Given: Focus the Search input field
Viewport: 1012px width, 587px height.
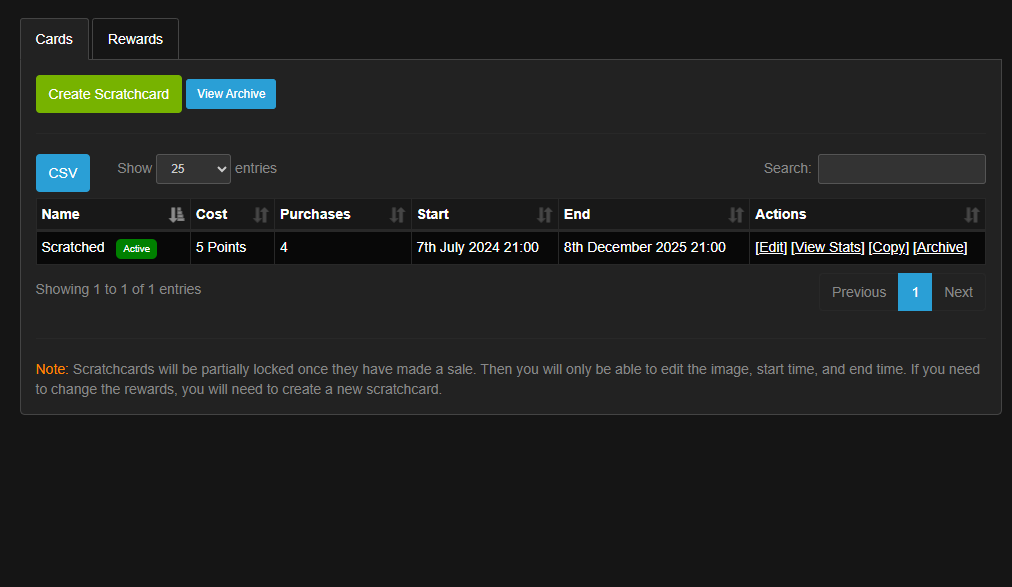Looking at the screenshot, I should pos(901,169).
